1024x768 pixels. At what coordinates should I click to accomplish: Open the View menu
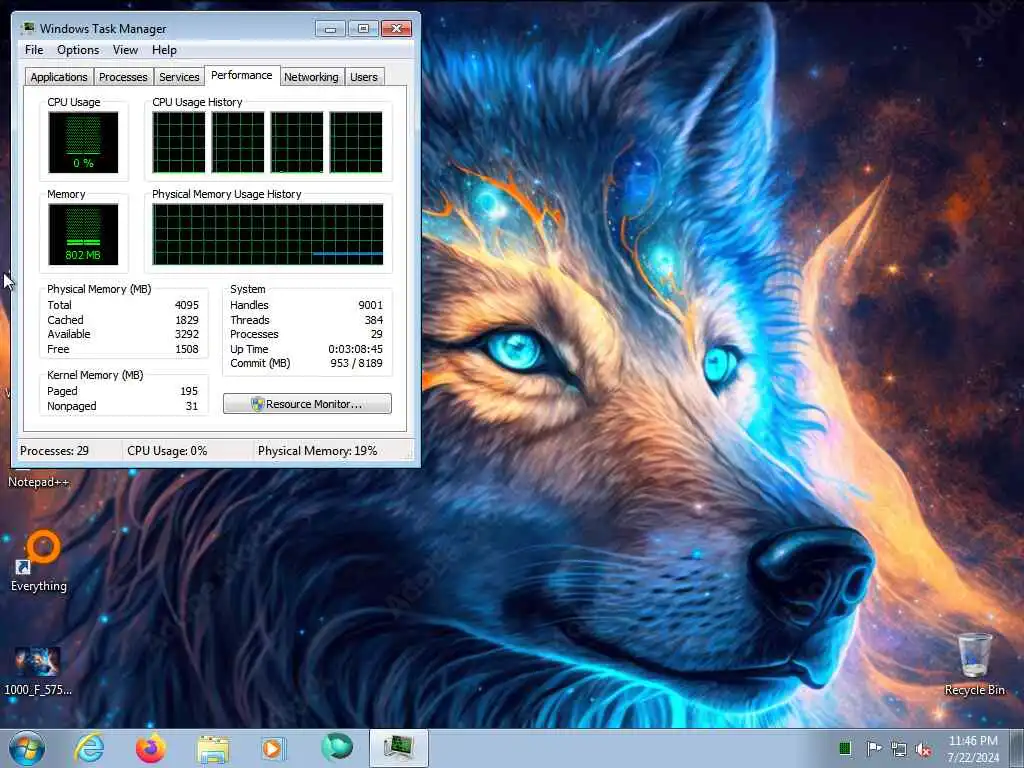[125, 50]
